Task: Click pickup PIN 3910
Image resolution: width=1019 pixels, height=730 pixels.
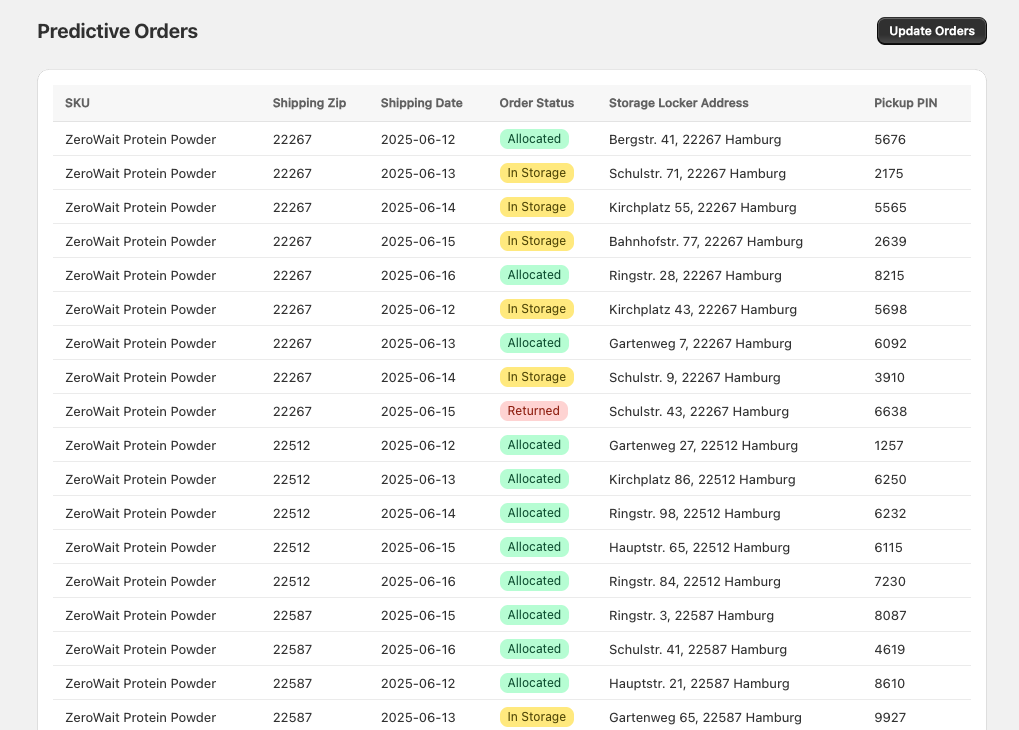Action: pyautogui.click(x=889, y=378)
